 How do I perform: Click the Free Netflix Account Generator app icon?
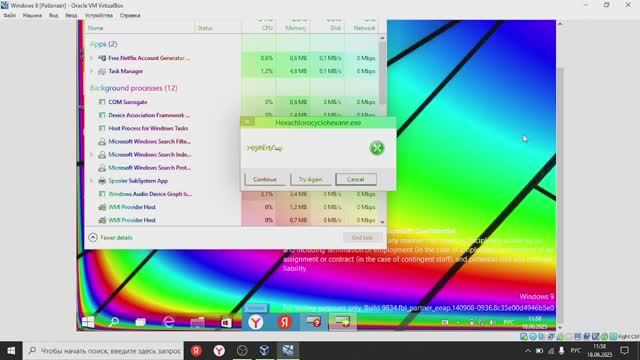point(102,58)
